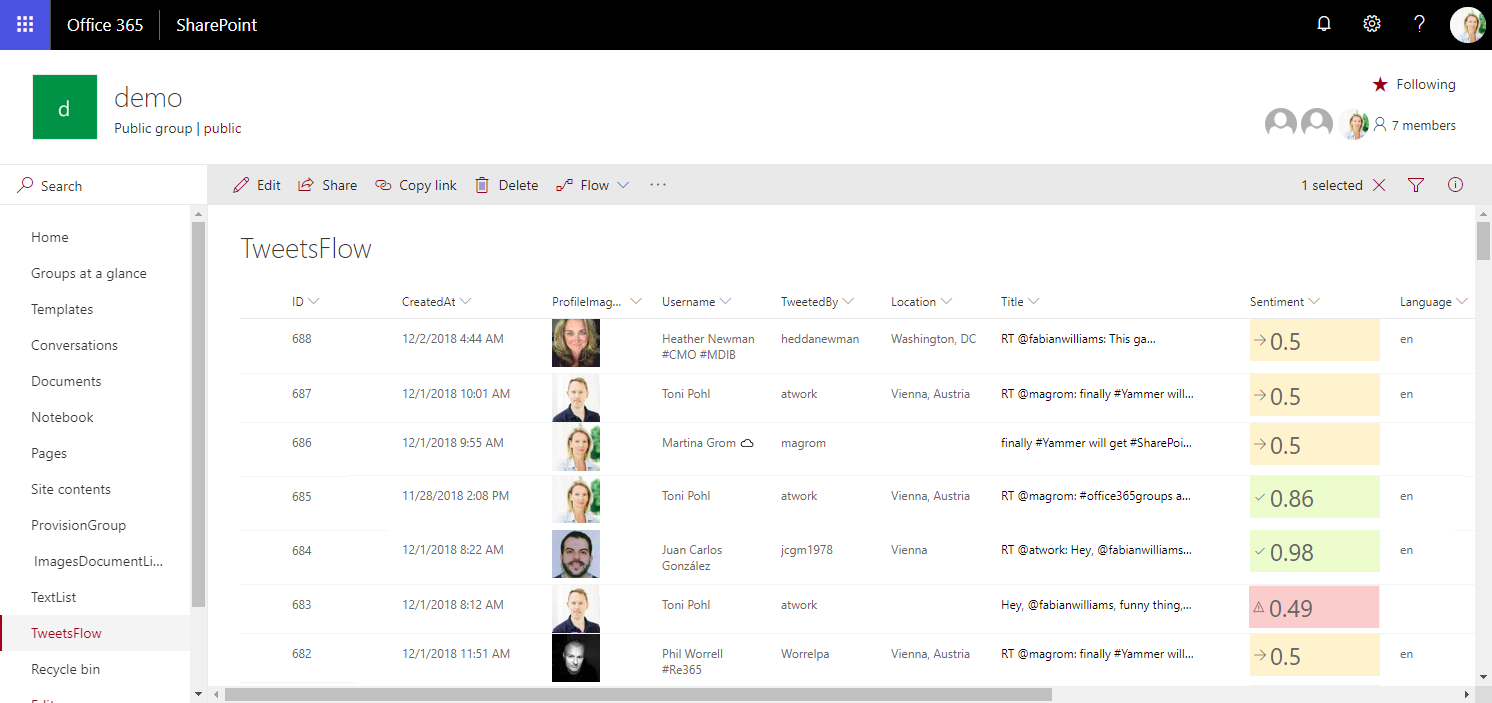The height and width of the screenshot is (703, 1492).
Task: Click the red 0.49 sentiment indicator
Action: point(1313,605)
